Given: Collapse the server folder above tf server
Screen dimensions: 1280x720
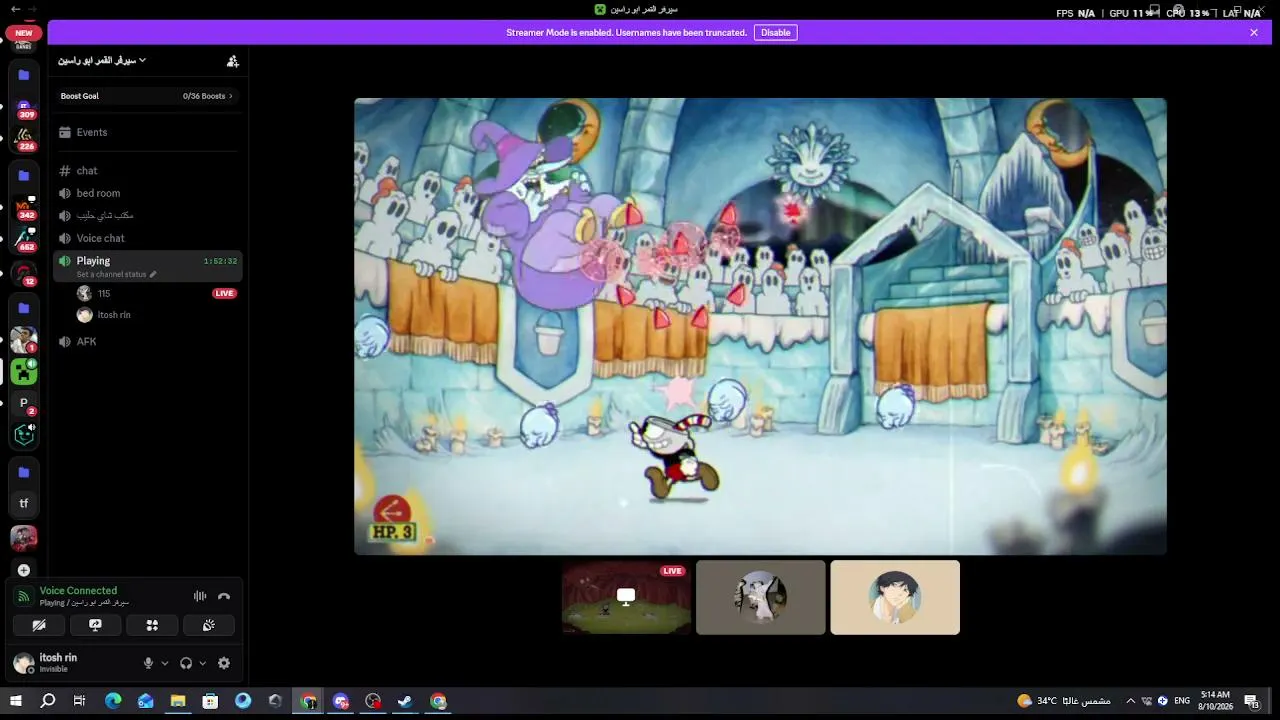Looking at the screenshot, I should tap(24, 472).
